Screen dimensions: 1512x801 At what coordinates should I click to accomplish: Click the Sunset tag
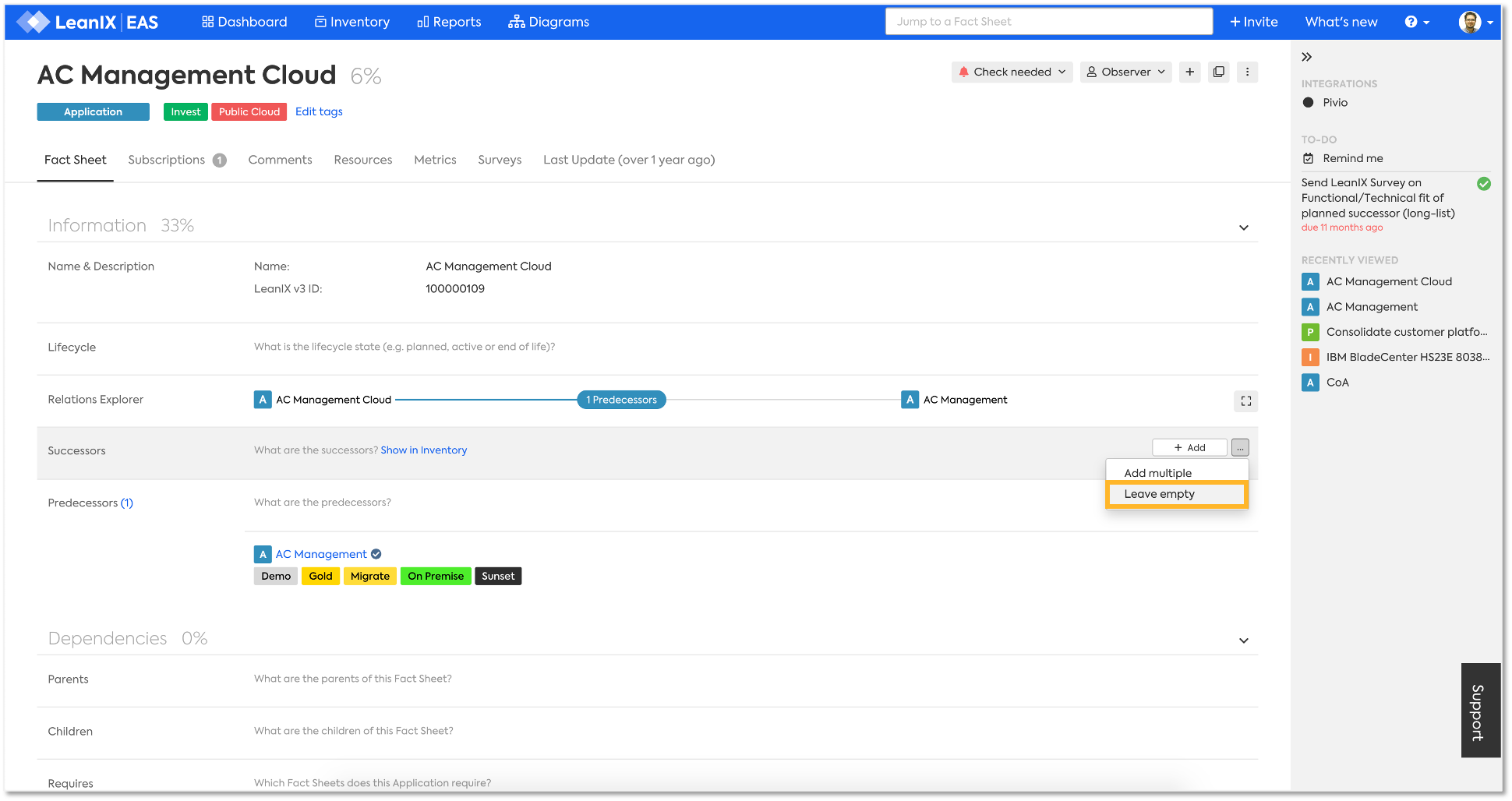(x=498, y=577)
